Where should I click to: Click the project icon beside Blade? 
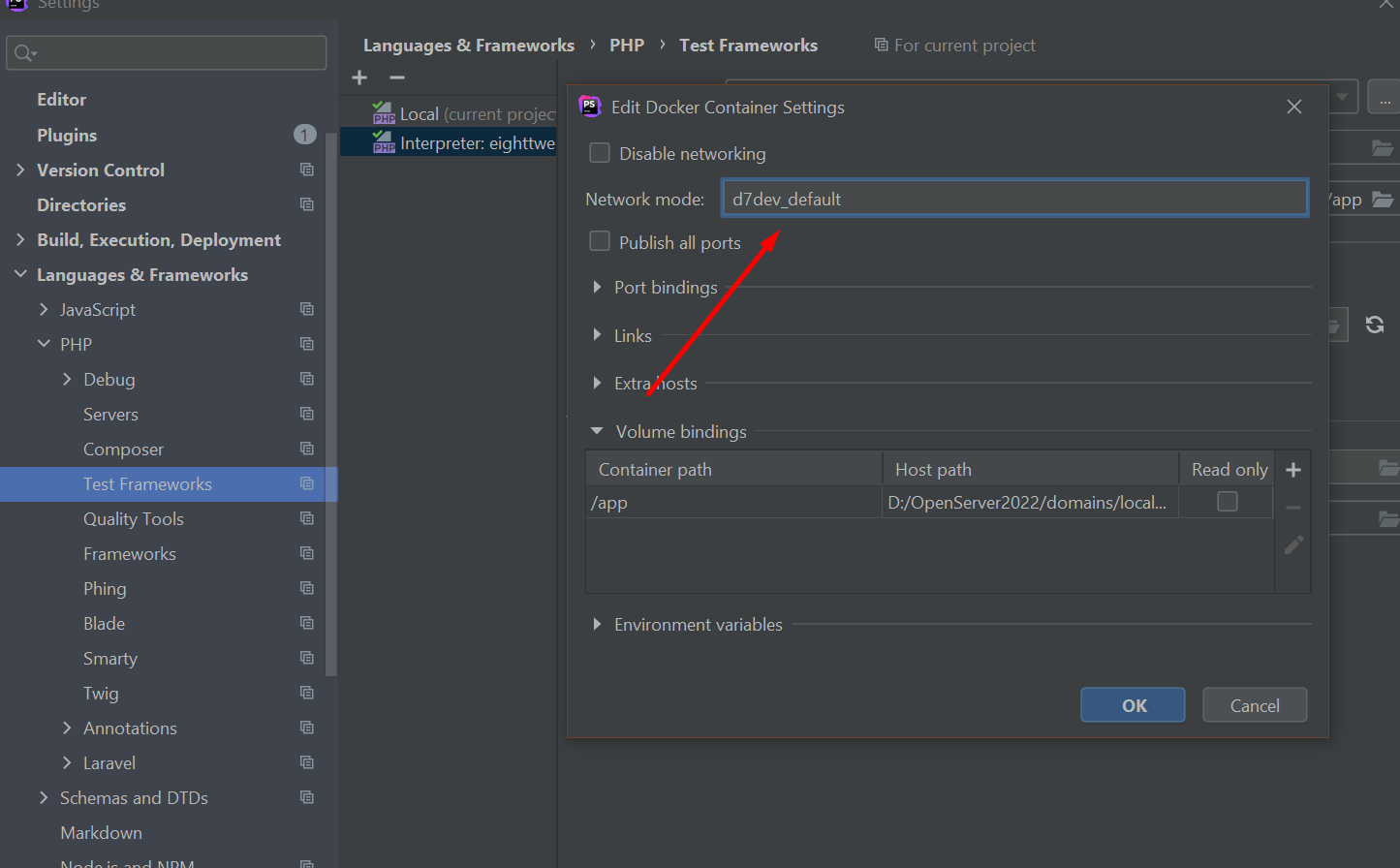307,623
